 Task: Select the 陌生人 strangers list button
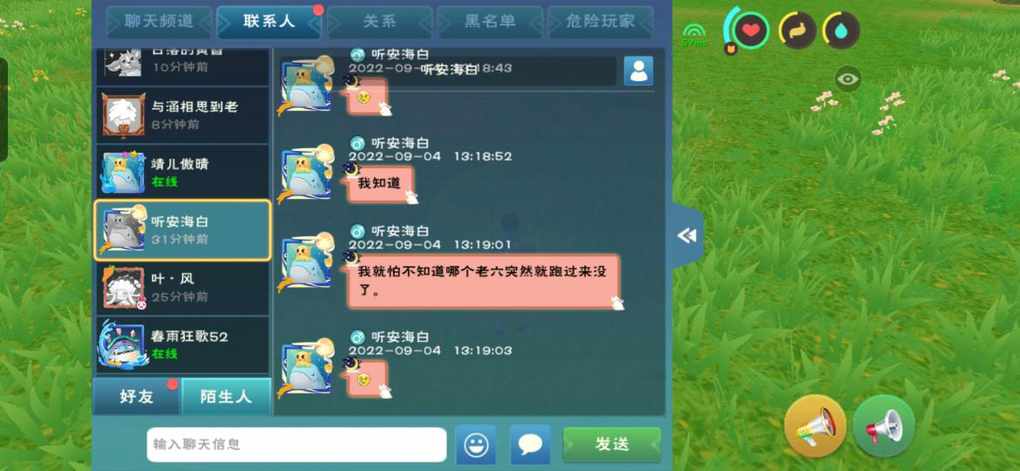point(226,396)
